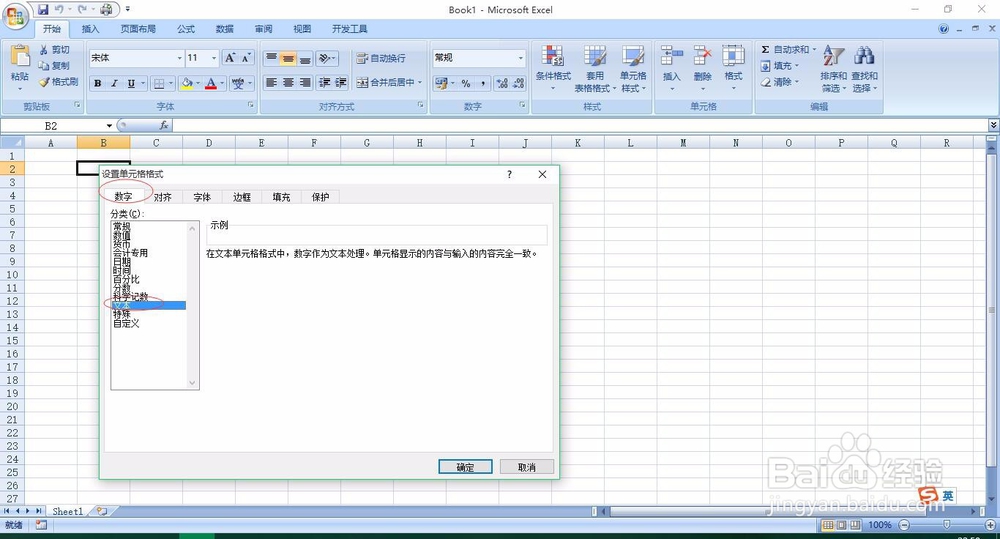Decrease indent in alignment group
The image size is (1000, 539).
[x=325, y=82]
